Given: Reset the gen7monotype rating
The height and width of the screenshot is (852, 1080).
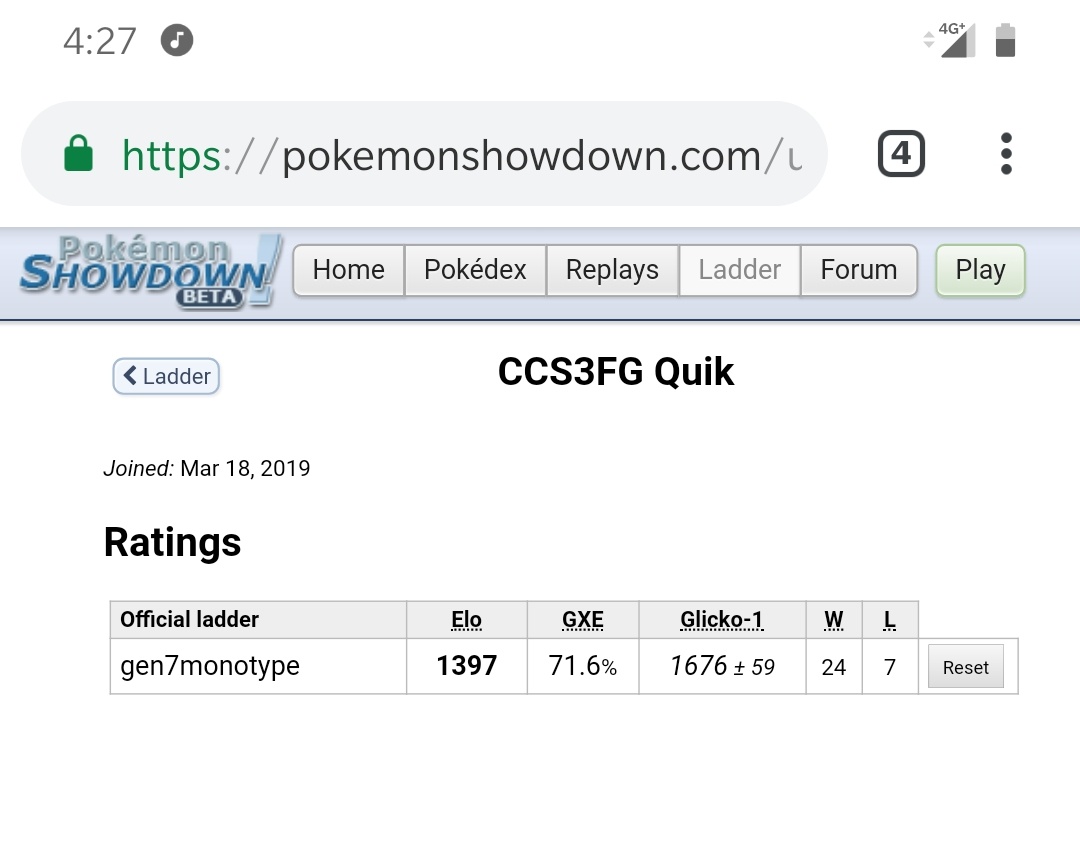Looking at the screenshot, I should point(966,667).
